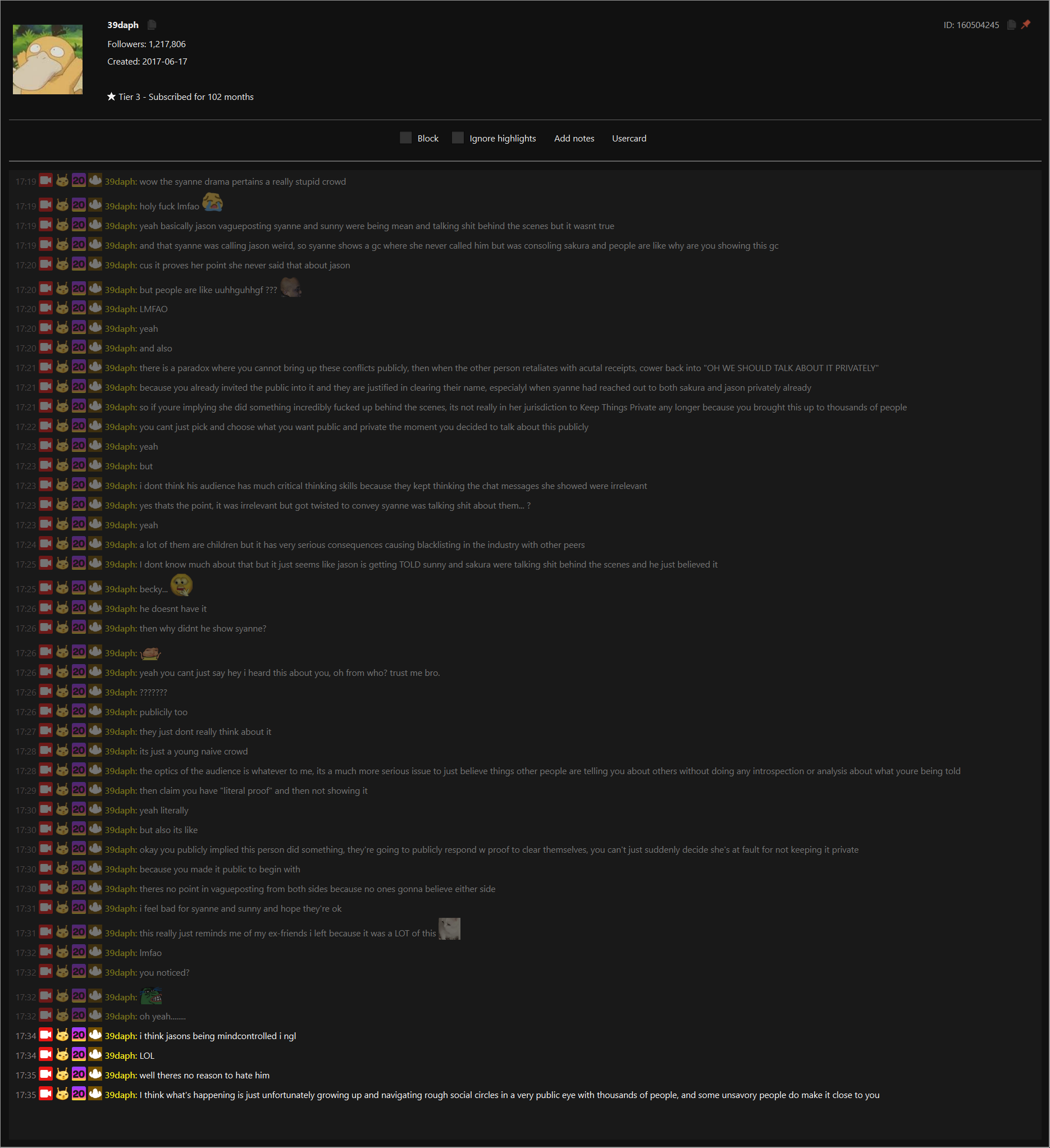Click the cat badge on the 'LMFAO' message
This screenshot has height=1148, width=1050.
(62, 308)
